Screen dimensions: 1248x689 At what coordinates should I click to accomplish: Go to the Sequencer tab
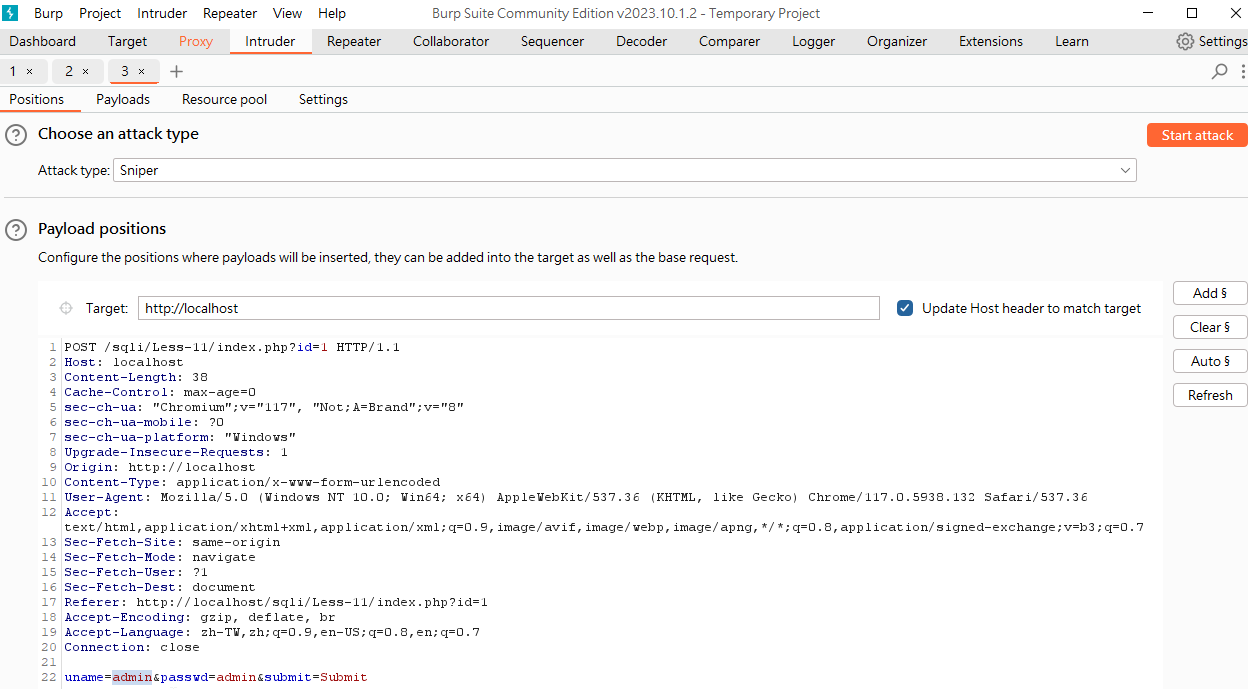552,41
